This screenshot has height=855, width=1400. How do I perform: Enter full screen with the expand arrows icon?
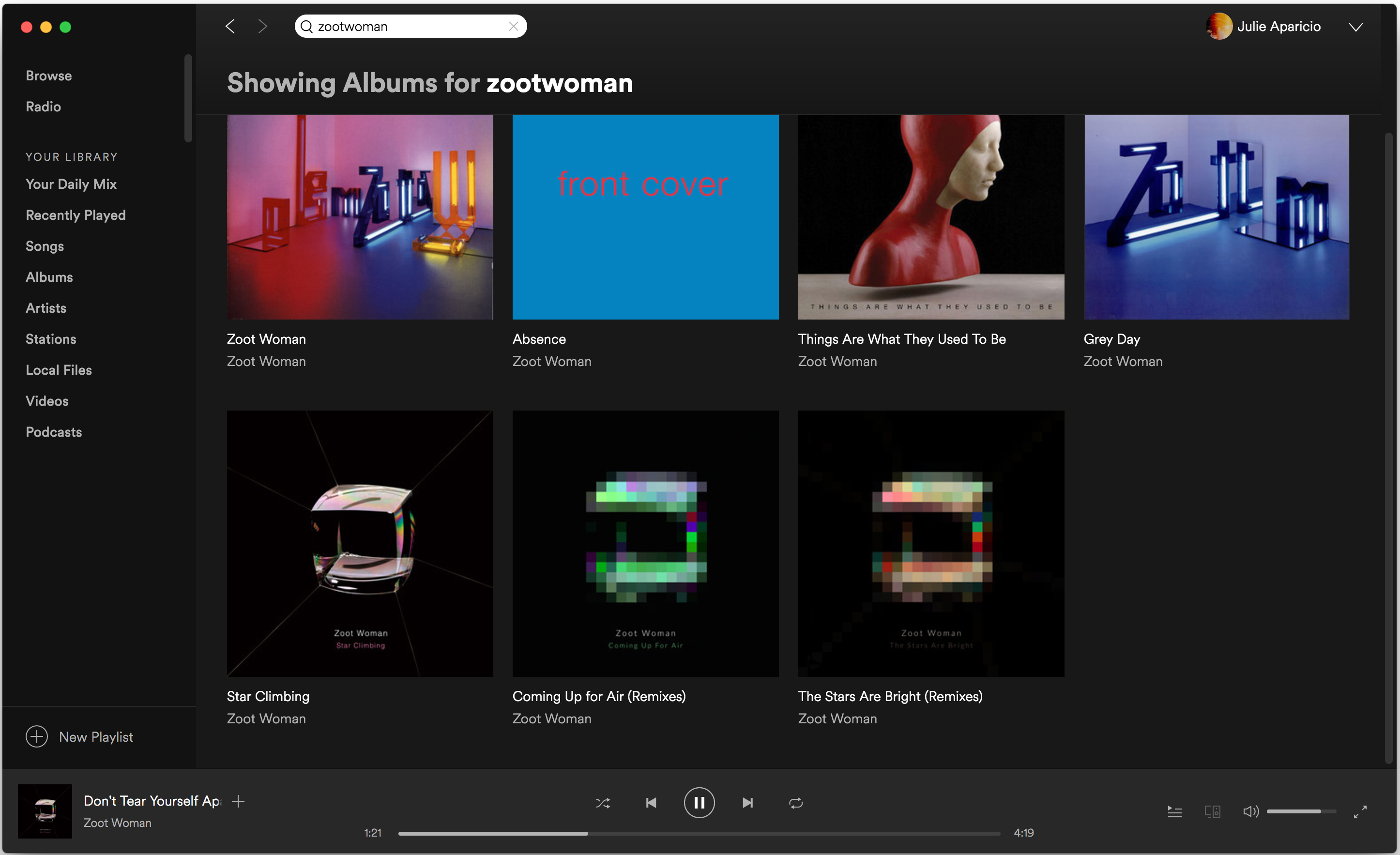(1360, 812)
